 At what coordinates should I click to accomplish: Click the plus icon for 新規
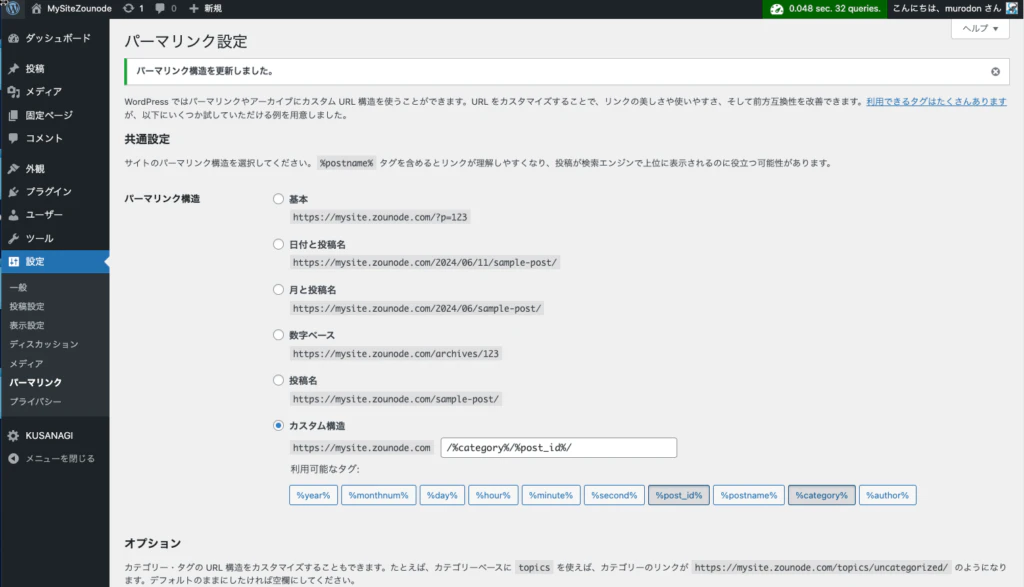193,8
